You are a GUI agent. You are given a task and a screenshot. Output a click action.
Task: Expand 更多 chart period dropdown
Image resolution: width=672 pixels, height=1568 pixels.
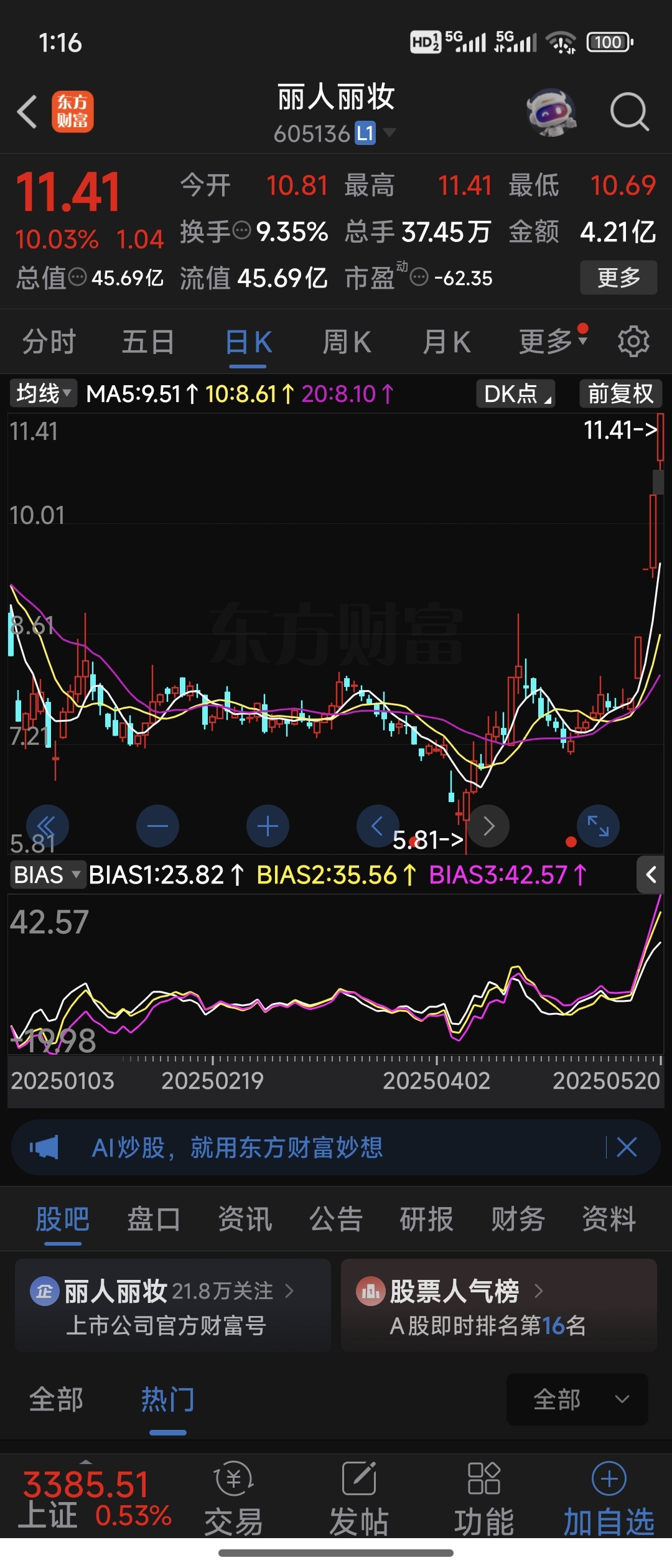click(554, 341)
